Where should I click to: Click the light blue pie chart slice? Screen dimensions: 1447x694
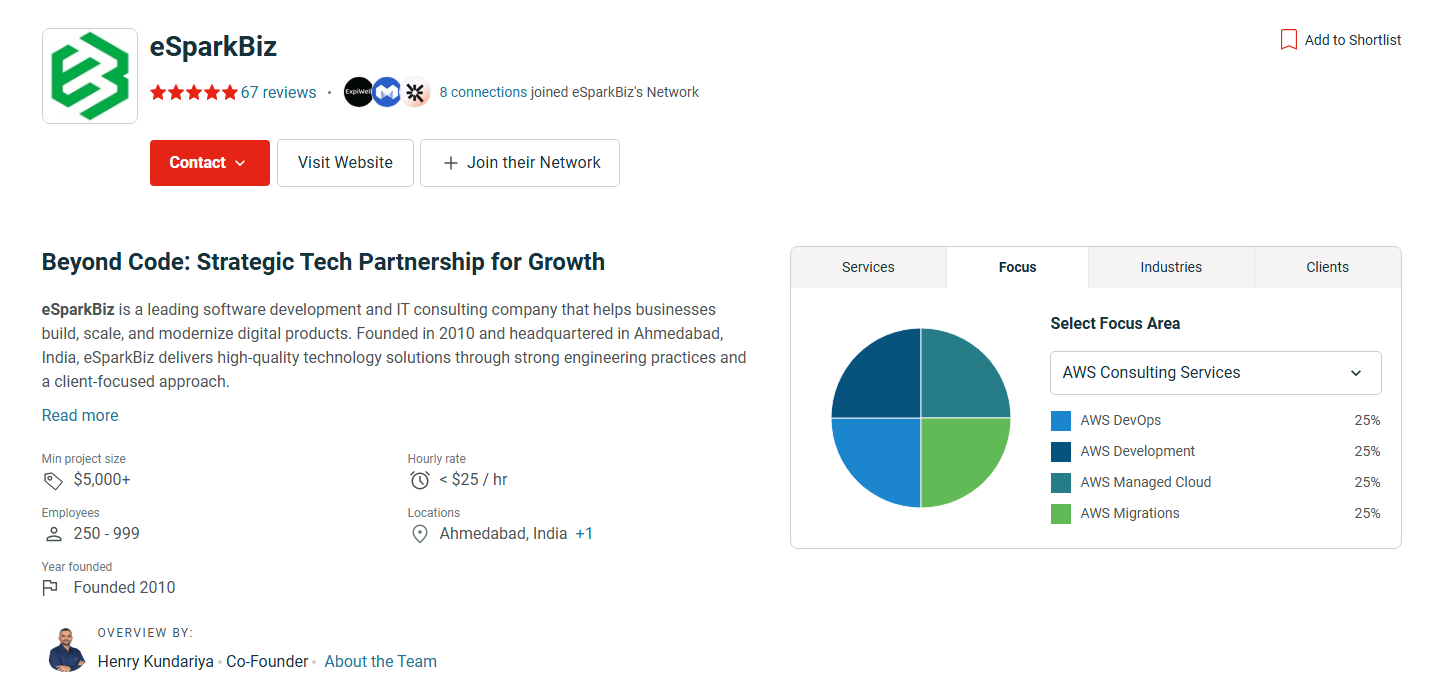(x=884, y=455)
